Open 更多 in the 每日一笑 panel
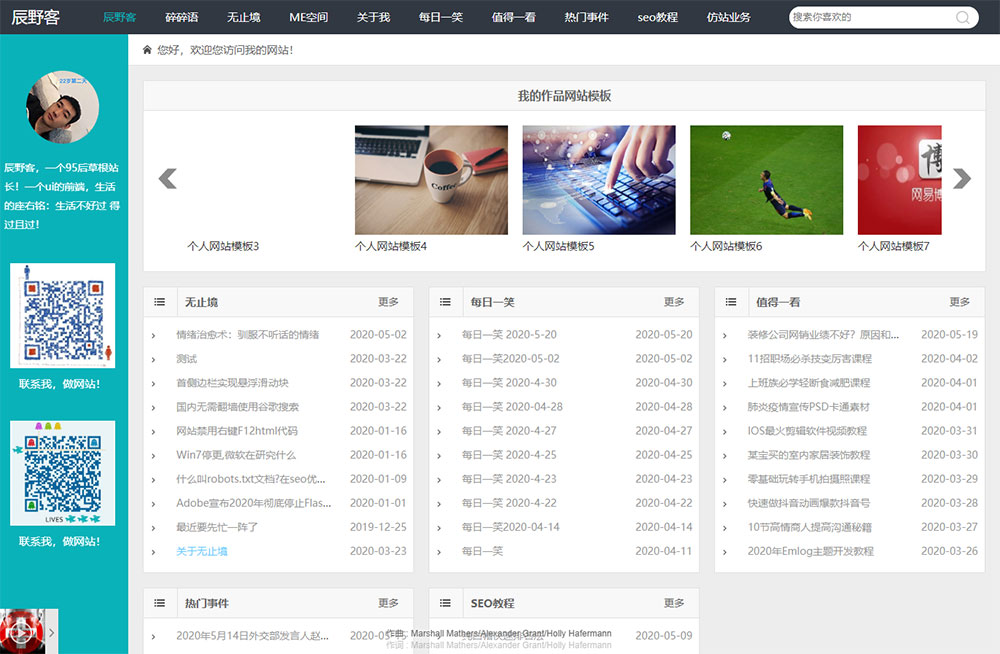The height and width of the screenshot is (654, 1000). pyautogui.click(x=674, y=302)
